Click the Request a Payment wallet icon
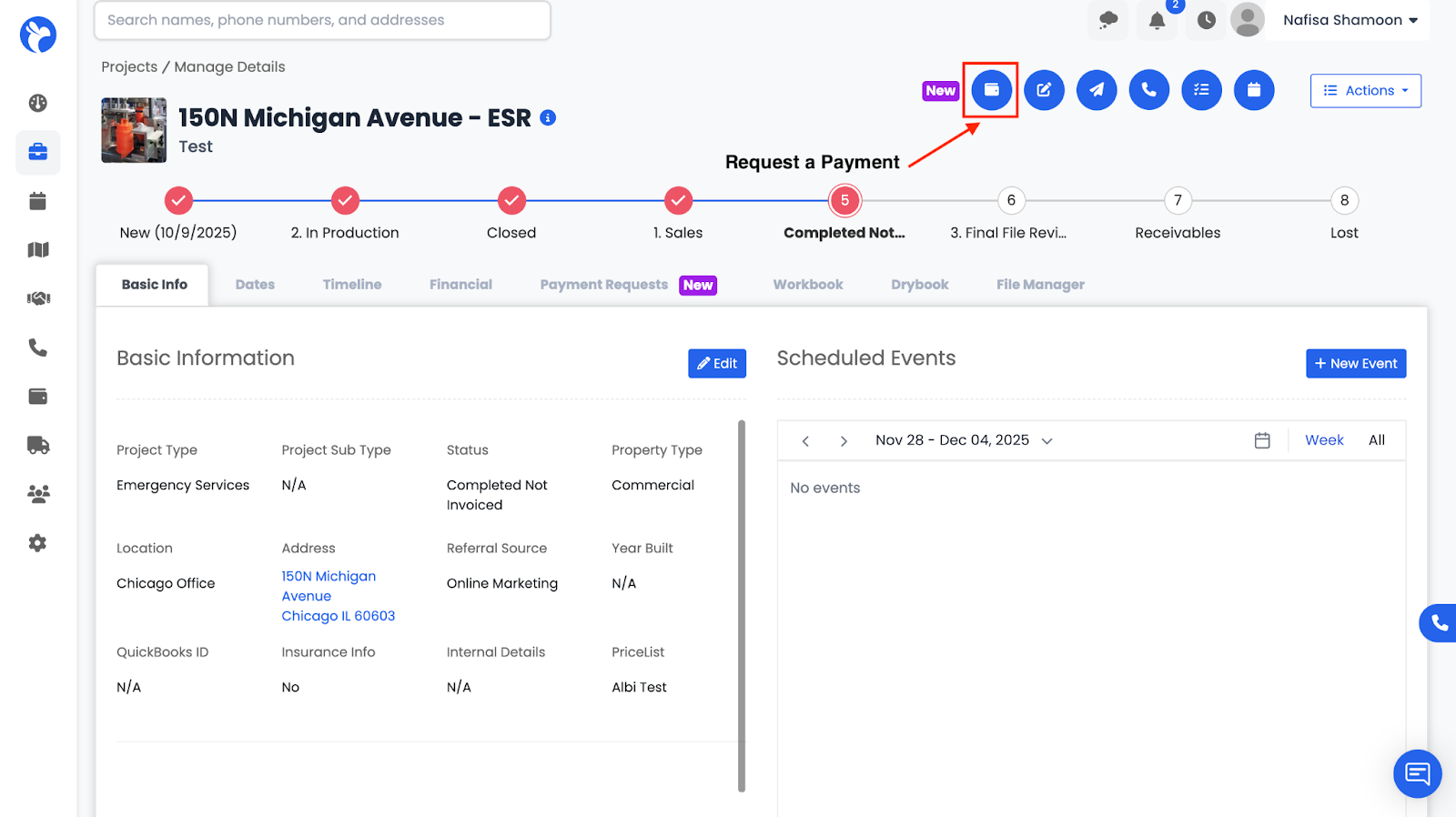 (991, 90)
